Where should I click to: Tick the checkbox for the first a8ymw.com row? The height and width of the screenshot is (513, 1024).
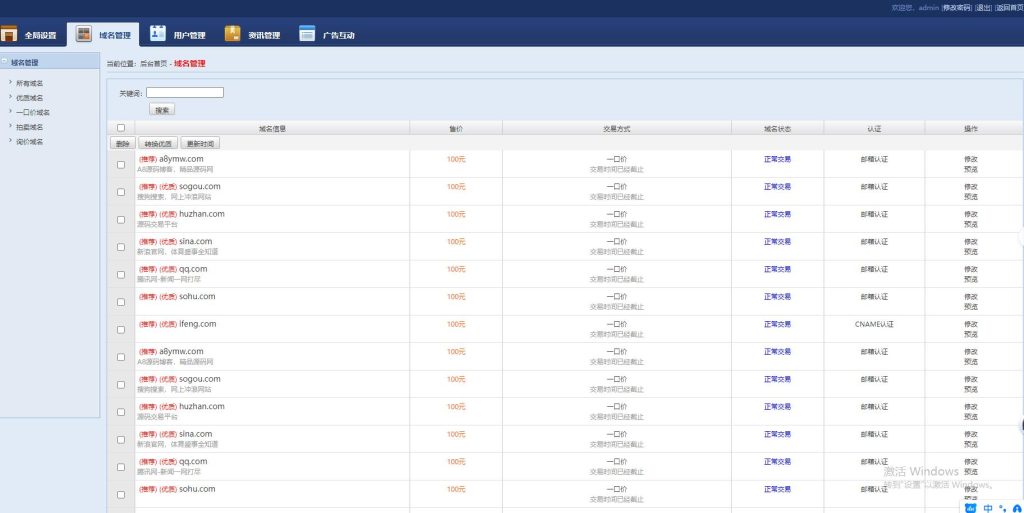[x=121, y=164]
